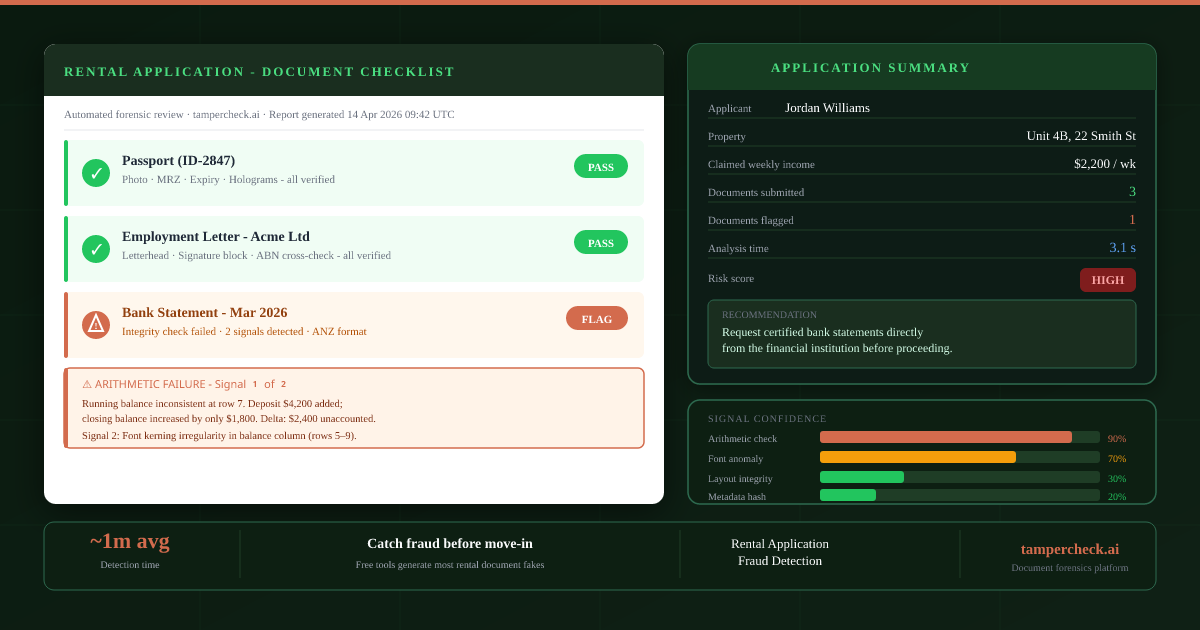This screenshot has height=630, width=1200.
Task: Click Free tools generate most fakes subtext
Action: click(450, 565)
